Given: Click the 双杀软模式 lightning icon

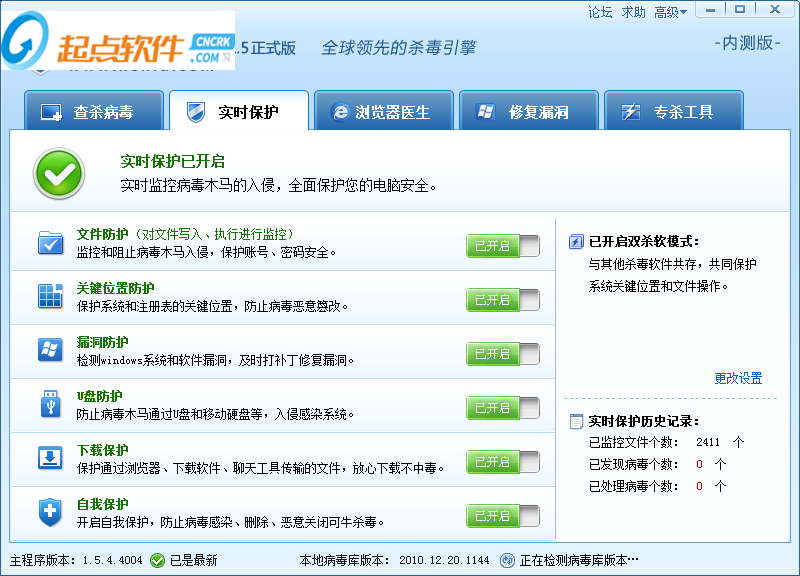Looking at the screenshot, I should tap(576, 242).
